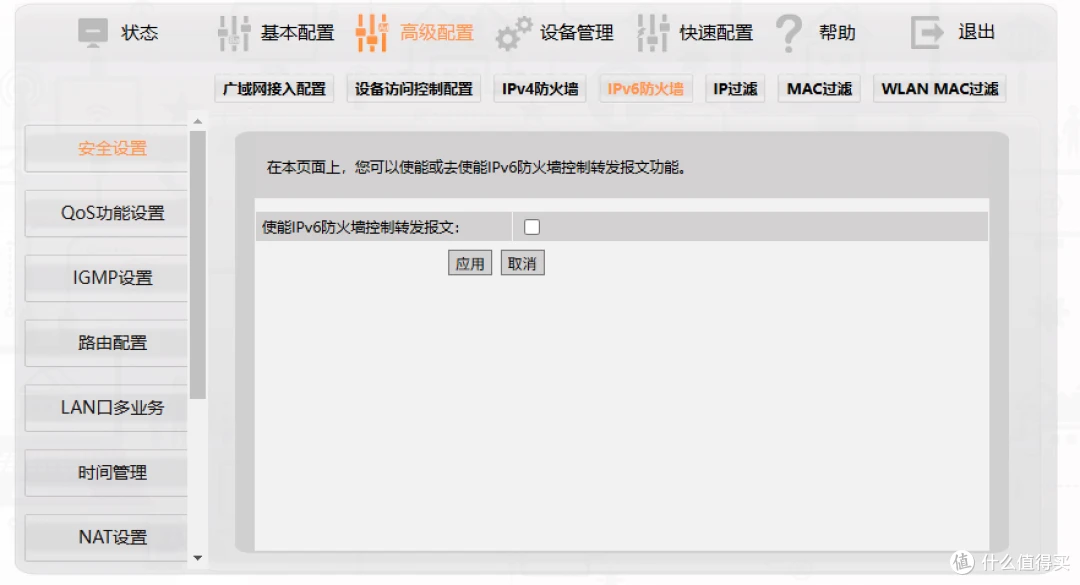Open 路由配置 in sidebar
This screenshot has width=1080, height=585.
pos(106,342)
